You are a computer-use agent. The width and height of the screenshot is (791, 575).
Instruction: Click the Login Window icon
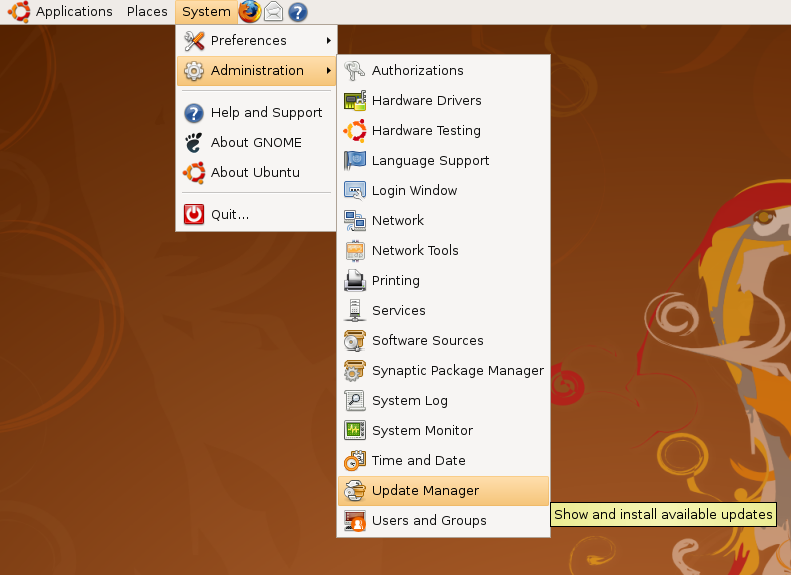[355, 191]
